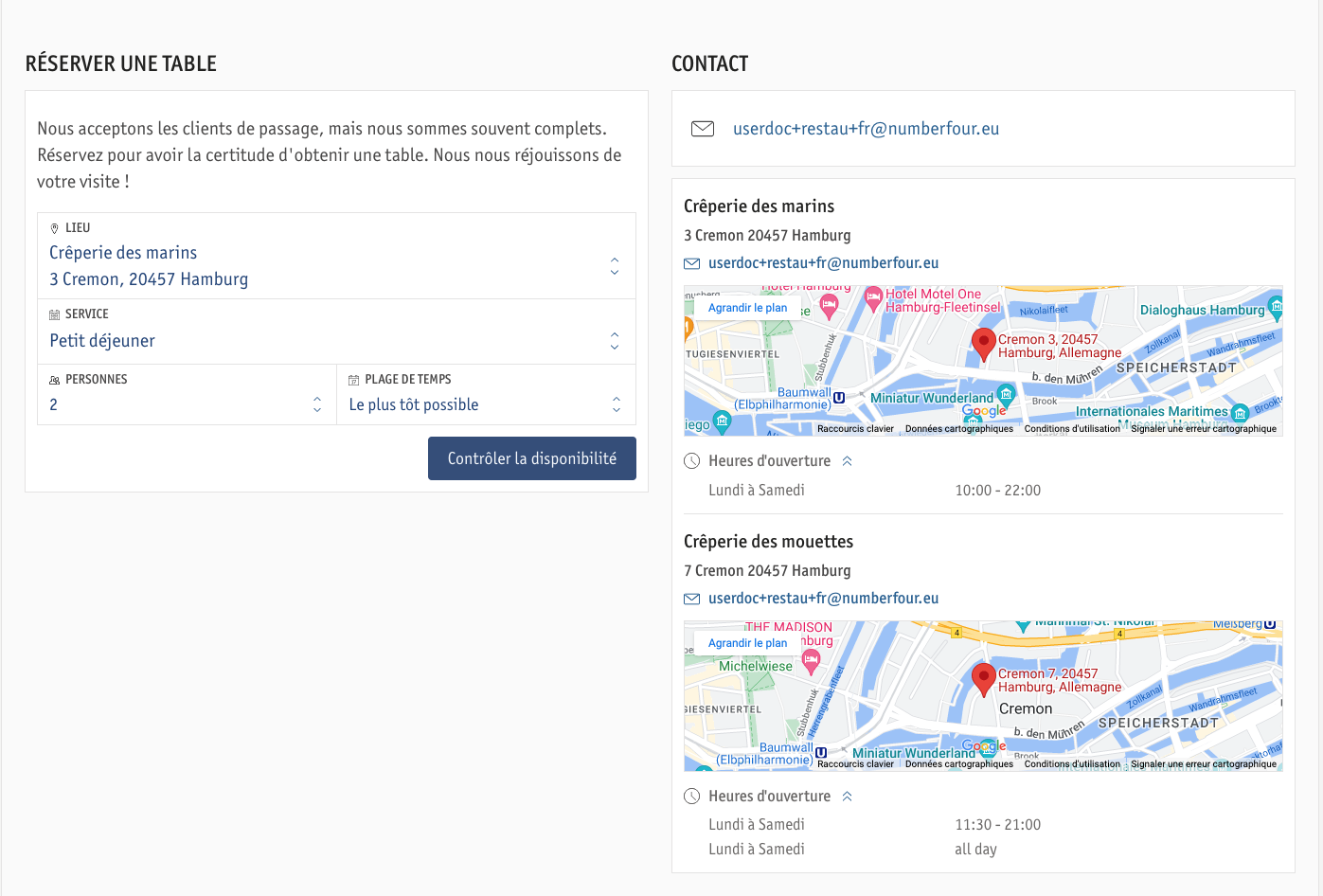Click the 'all day' hours text

[975, 850]
